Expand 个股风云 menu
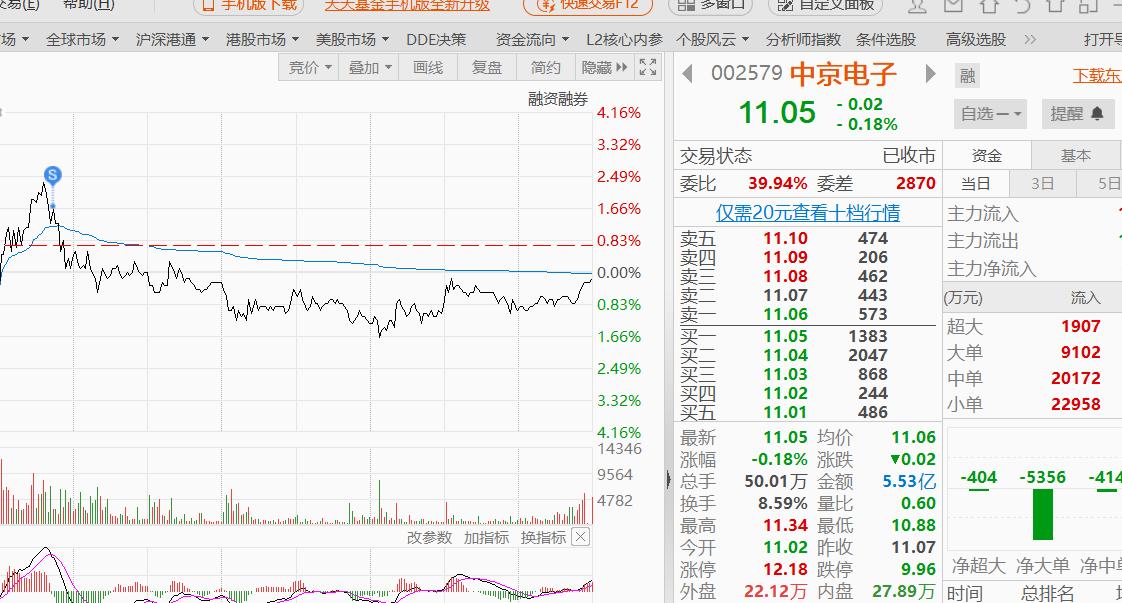 [713, 39]
